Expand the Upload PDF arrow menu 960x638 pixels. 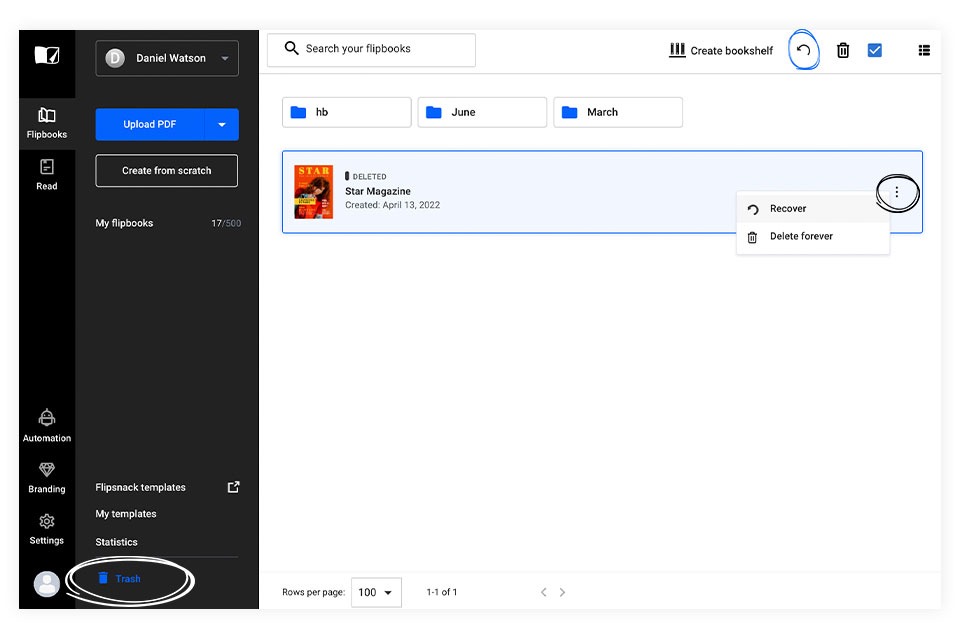[222, 124]
